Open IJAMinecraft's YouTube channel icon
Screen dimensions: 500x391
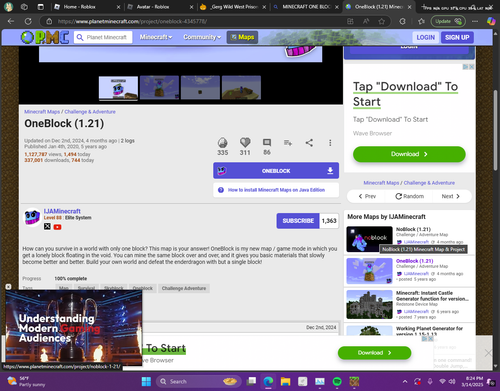click(x=57, y=227)
